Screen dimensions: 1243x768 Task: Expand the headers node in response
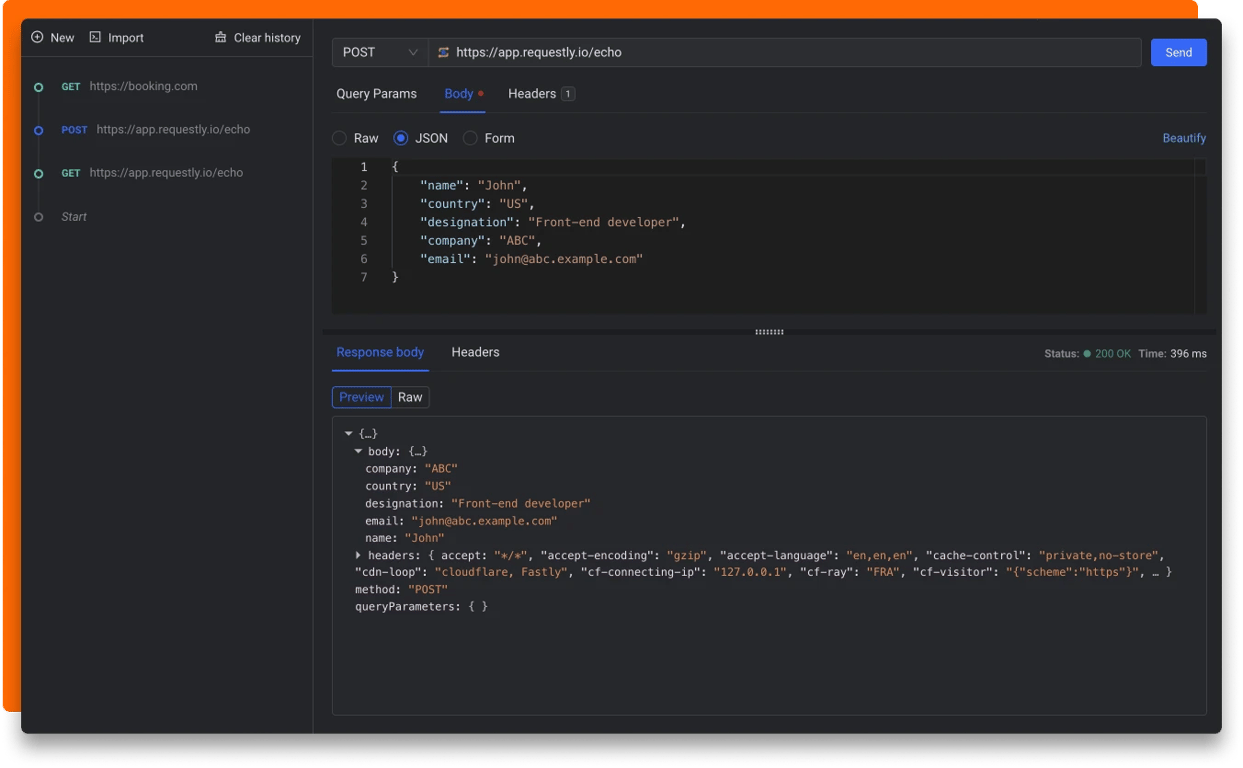pyautogui.click(x=358, y=555)
